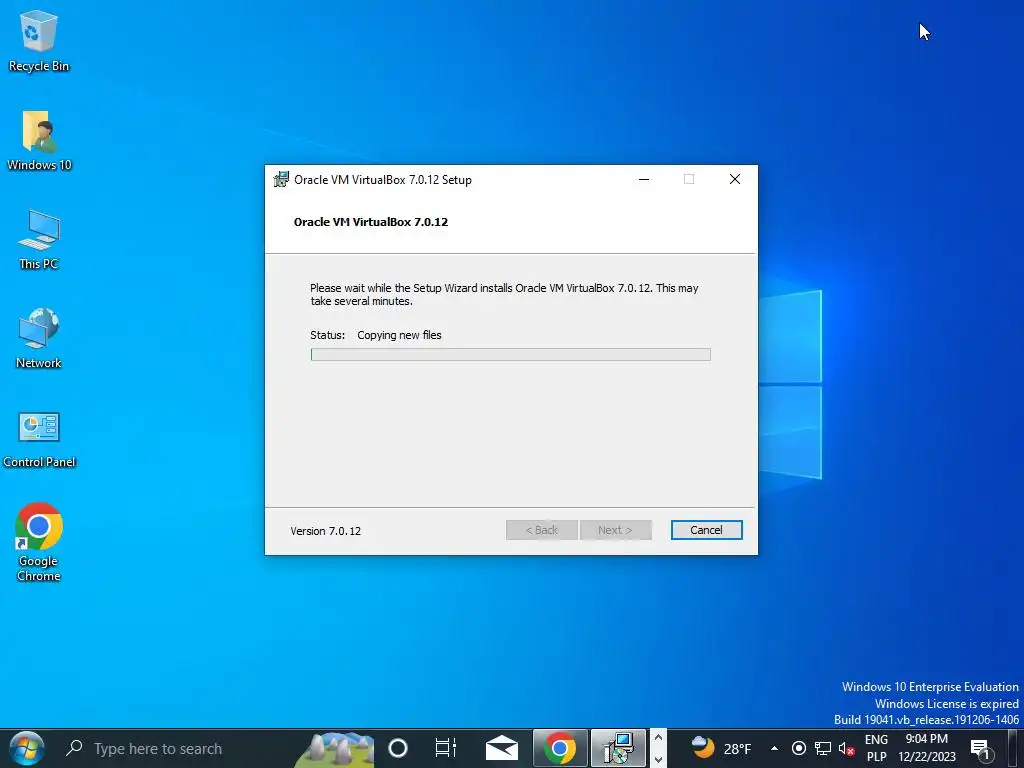Click the taskbar search box

coord(216,748)
